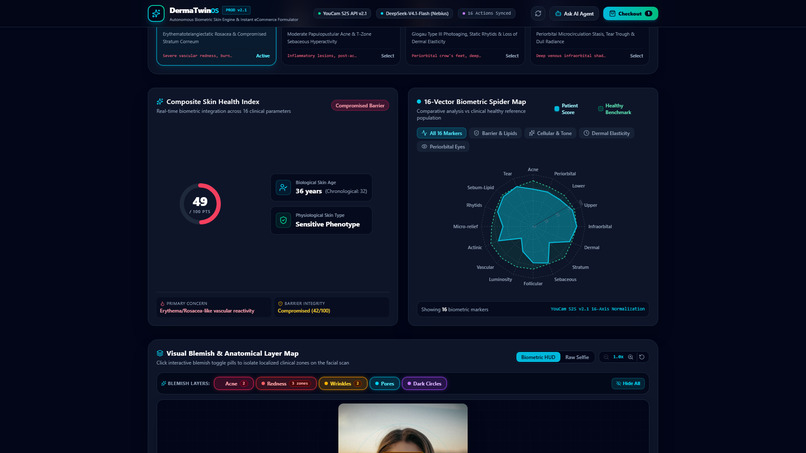Click the Blemish Layers stack icon
Viewport: 806px width, 453px height.
(x=163, y=384)
